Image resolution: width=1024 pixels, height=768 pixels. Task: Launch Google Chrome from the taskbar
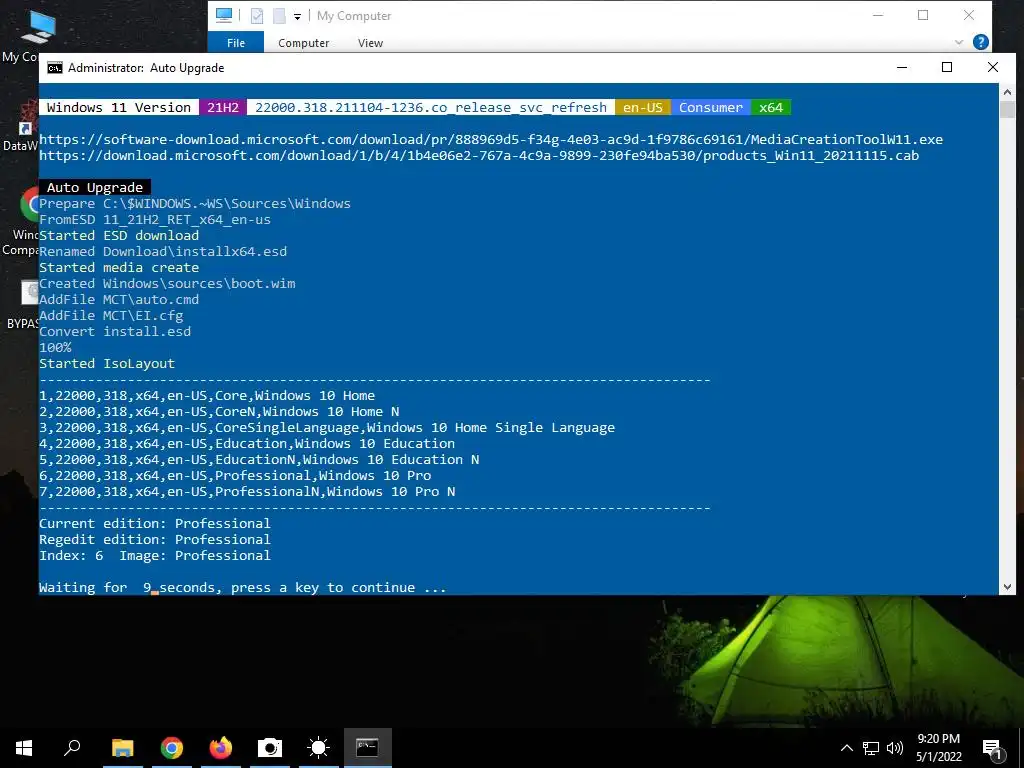pyautogui.click(x=172, y=748)
